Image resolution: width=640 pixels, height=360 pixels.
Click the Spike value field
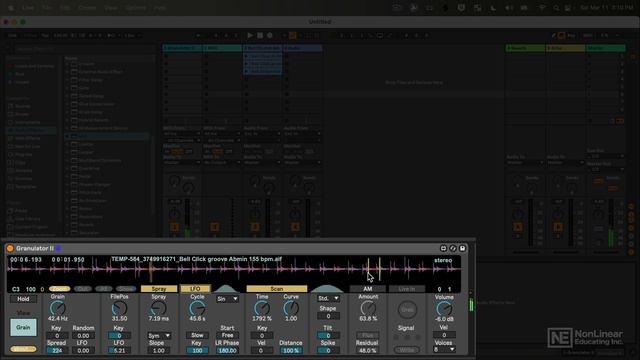coord(328,350)
